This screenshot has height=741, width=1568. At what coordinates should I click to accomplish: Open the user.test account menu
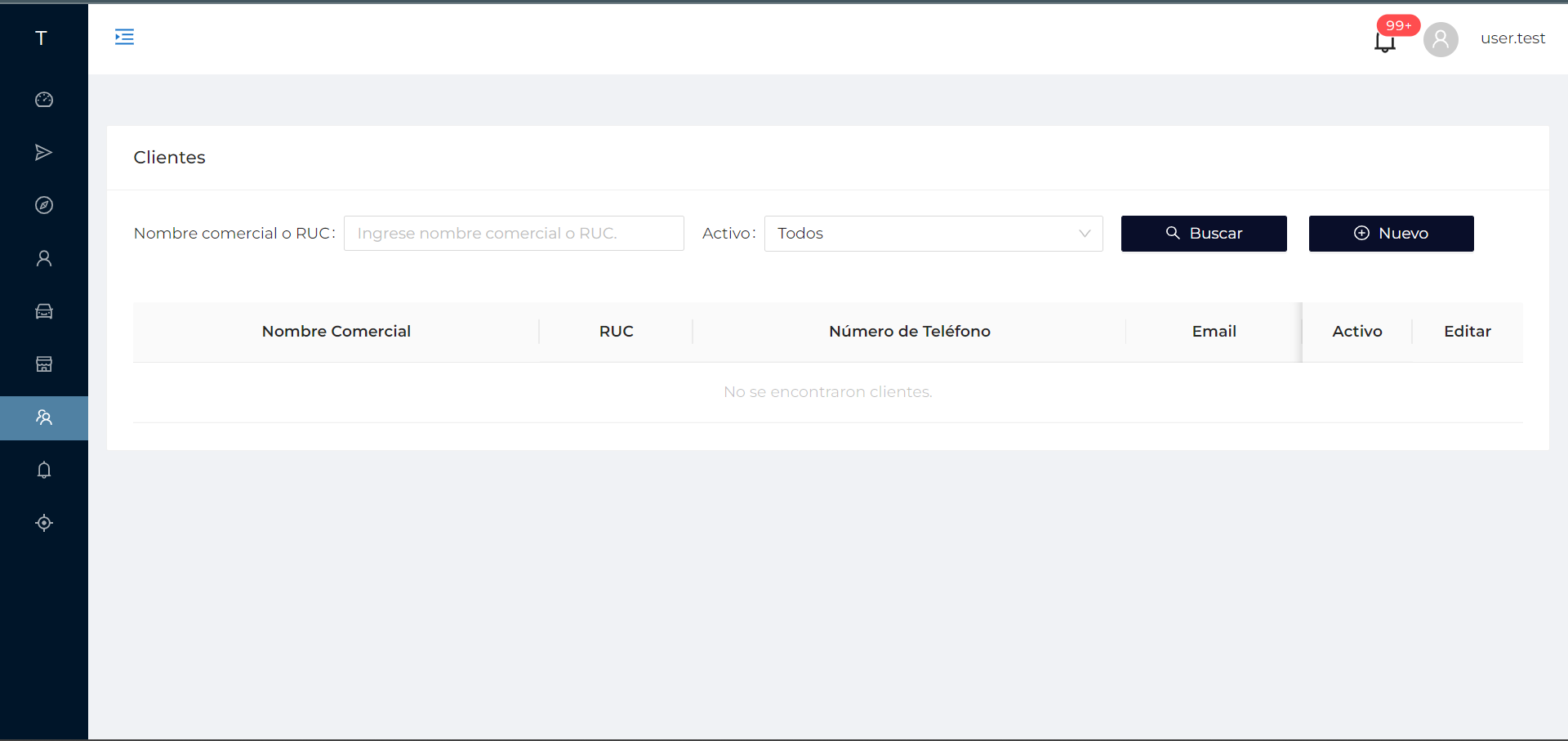[x=1512, y=38]
